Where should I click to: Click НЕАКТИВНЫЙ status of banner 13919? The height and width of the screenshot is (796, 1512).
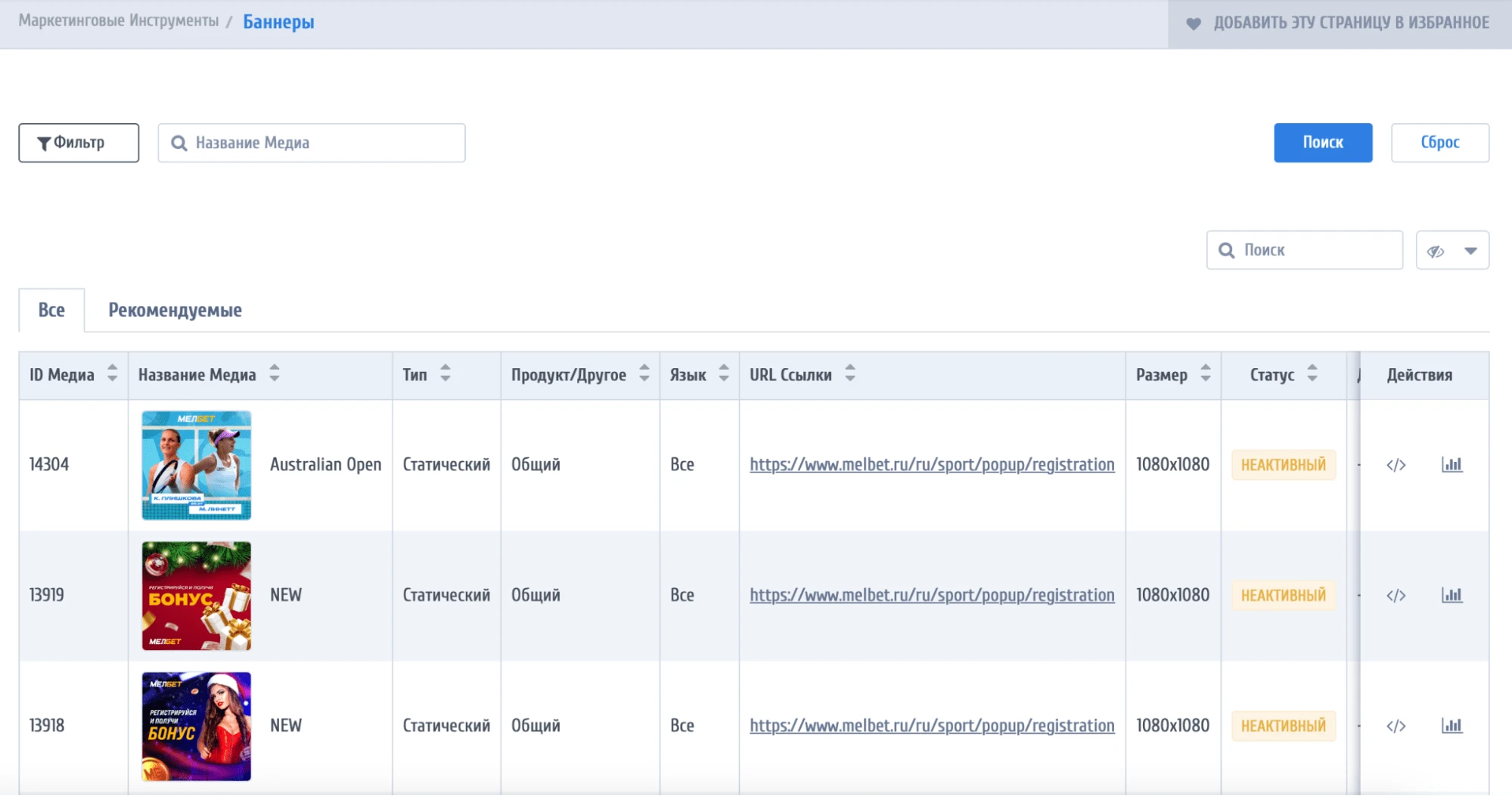coord(1284,596)
